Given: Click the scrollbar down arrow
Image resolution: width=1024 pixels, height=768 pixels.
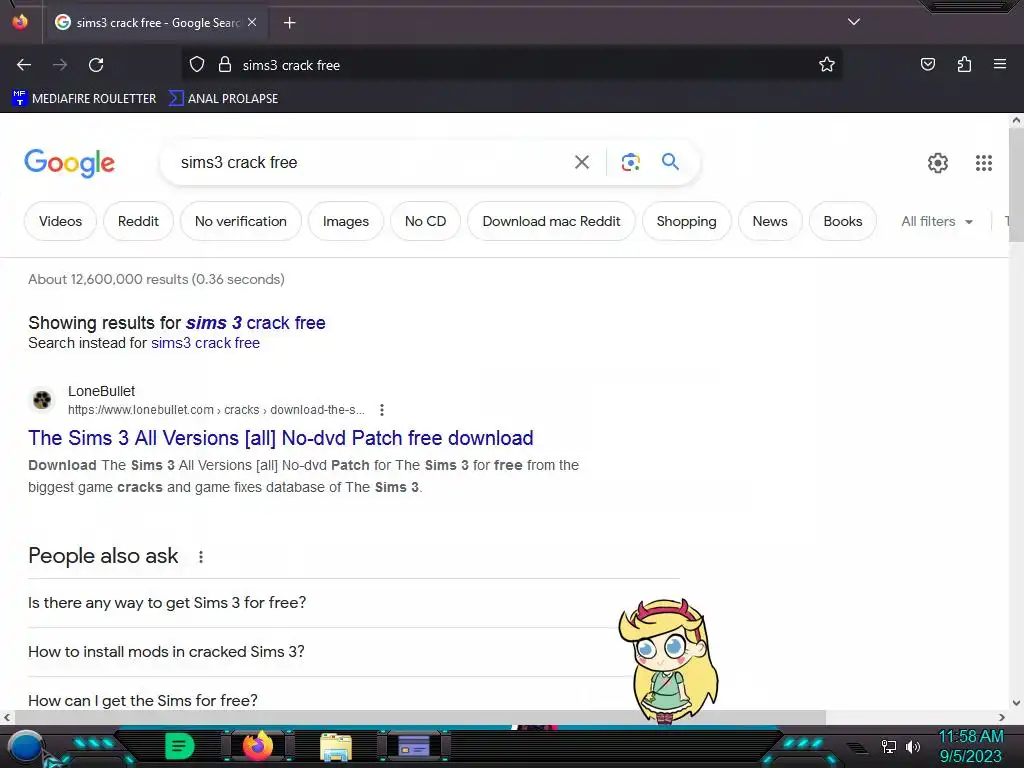Looking at the screenshot, I should (x=1016, y=703).
